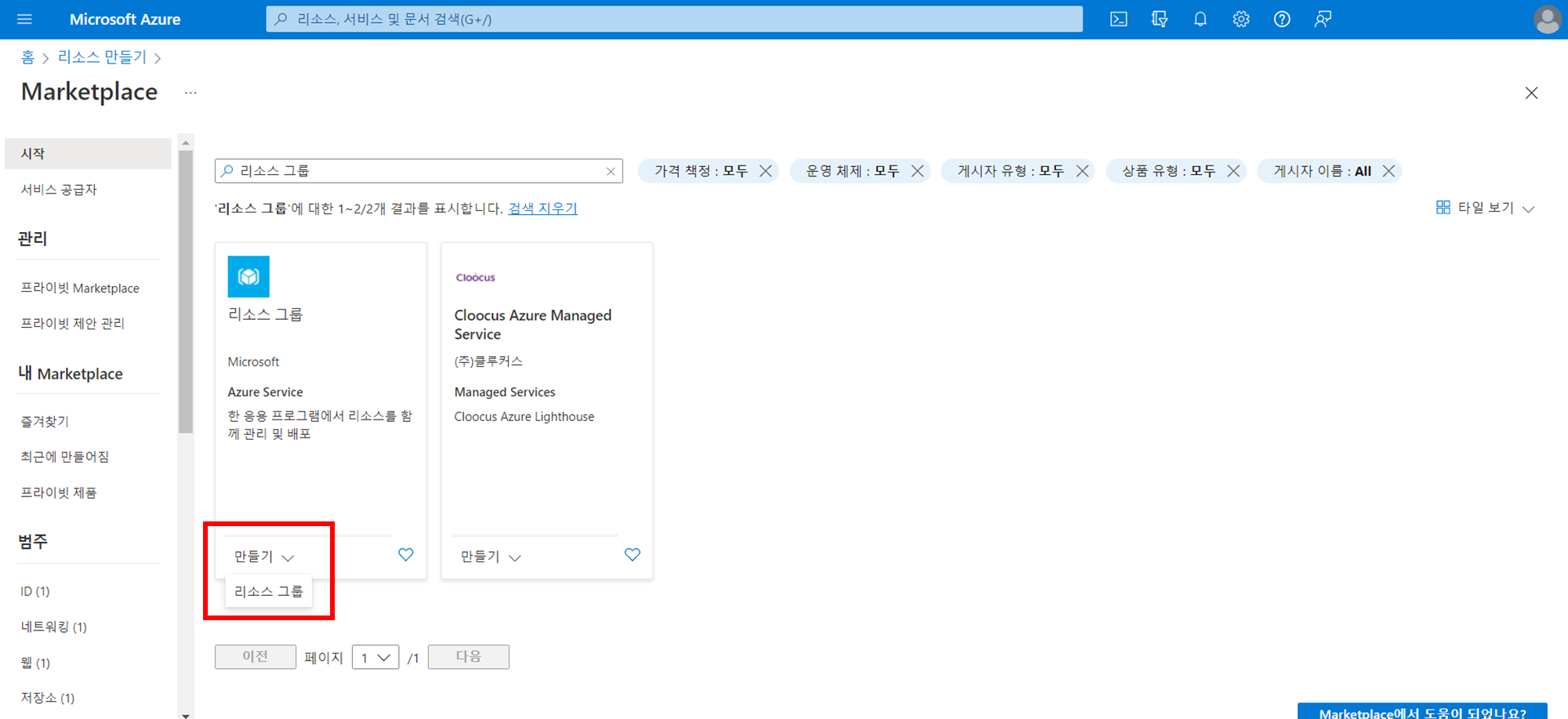Image resolution: width=1568 pixels, height=719 pixels.
Task: Clear the marketplace search box text
Action: pyautogui.click(x=611, y=171)
